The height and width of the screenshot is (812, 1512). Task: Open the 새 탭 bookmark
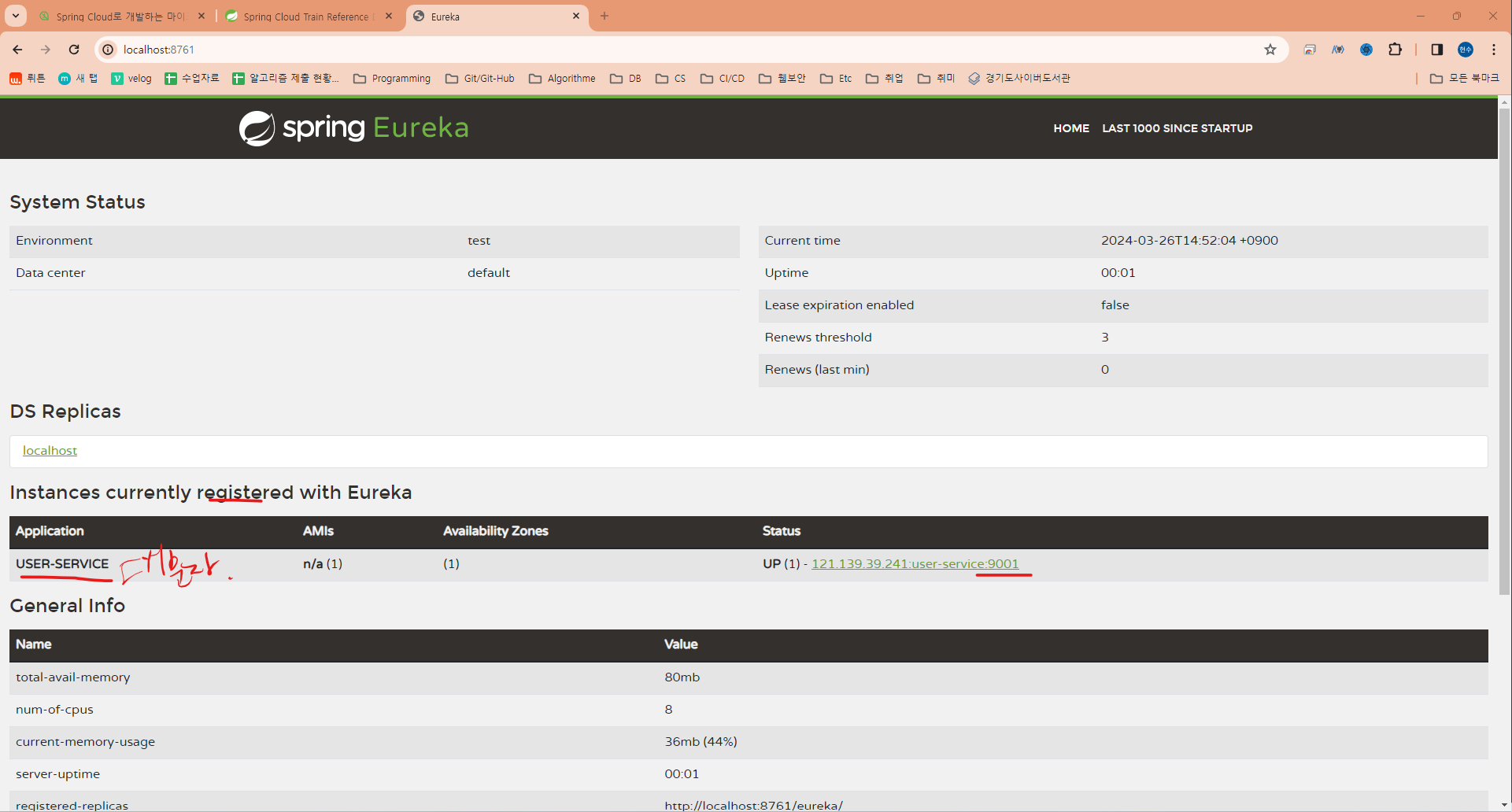pos(78,79)
